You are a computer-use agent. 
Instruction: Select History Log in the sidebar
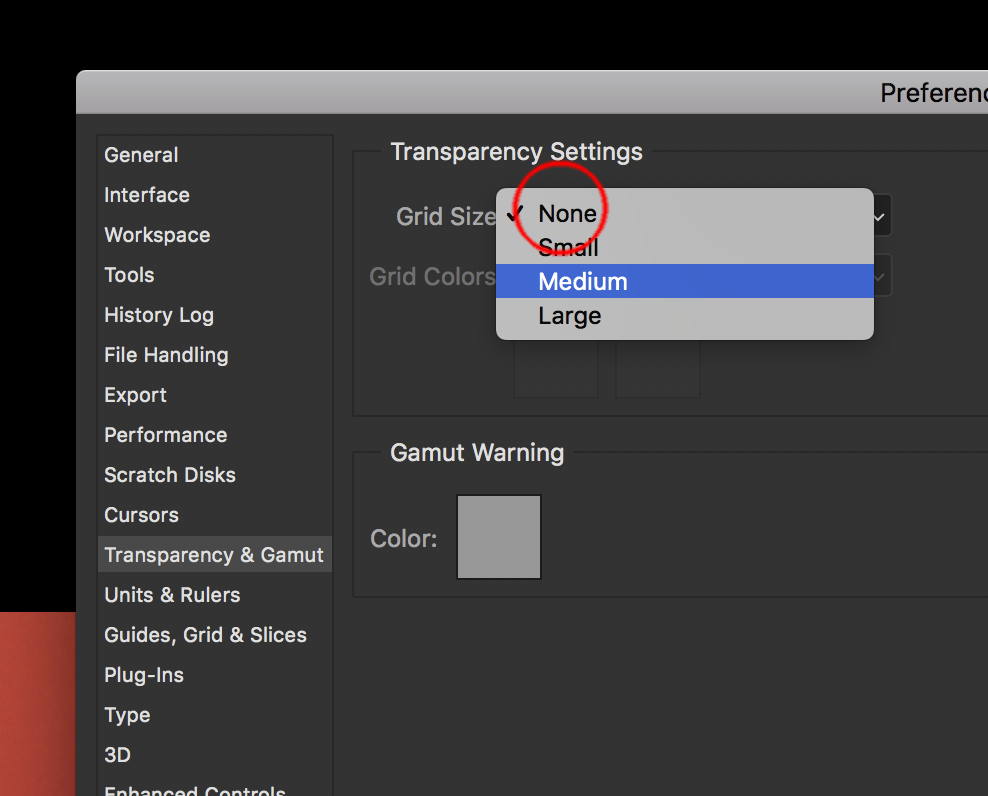tap(159, 315)
